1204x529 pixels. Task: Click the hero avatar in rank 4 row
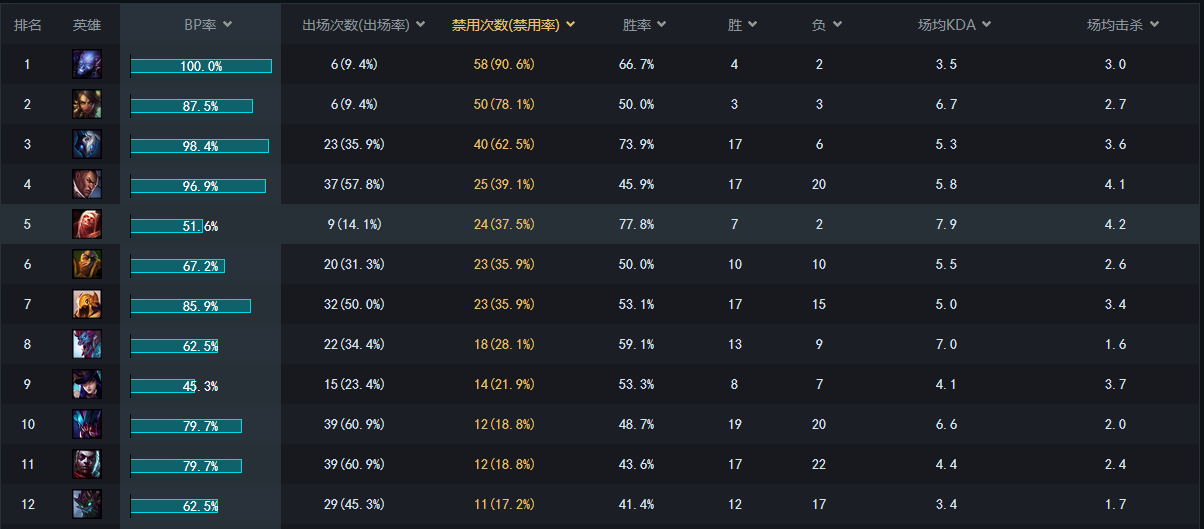click(87, 184)
